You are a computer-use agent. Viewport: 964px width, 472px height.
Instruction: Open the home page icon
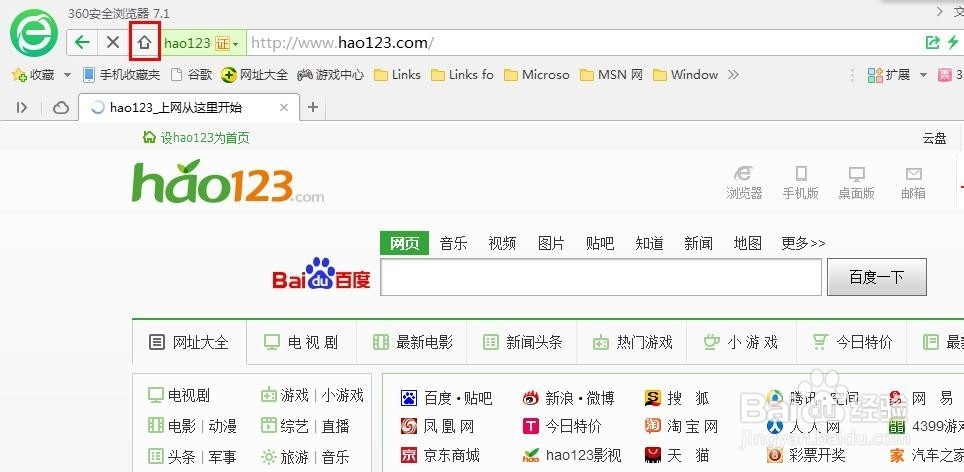(x=144, y=42)
